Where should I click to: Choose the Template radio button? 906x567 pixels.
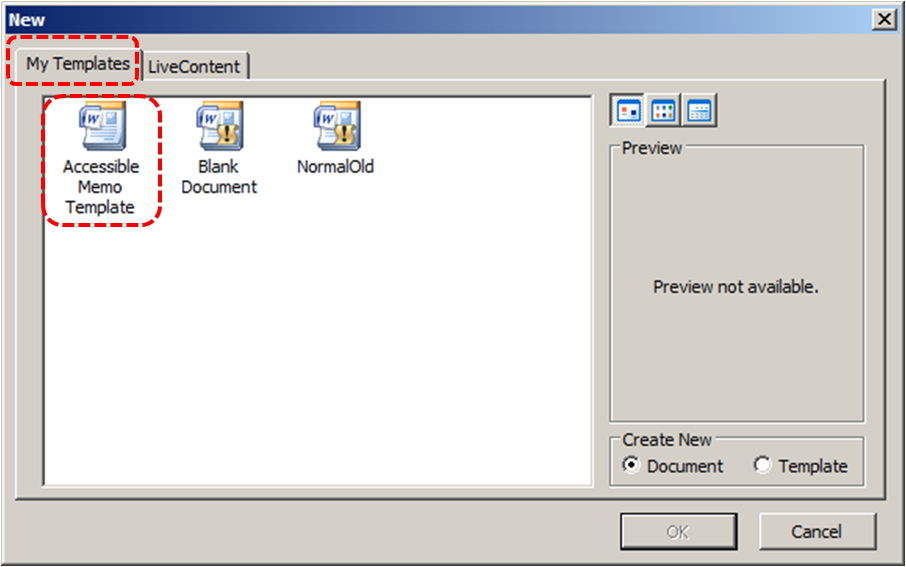(x=762, y=465)
